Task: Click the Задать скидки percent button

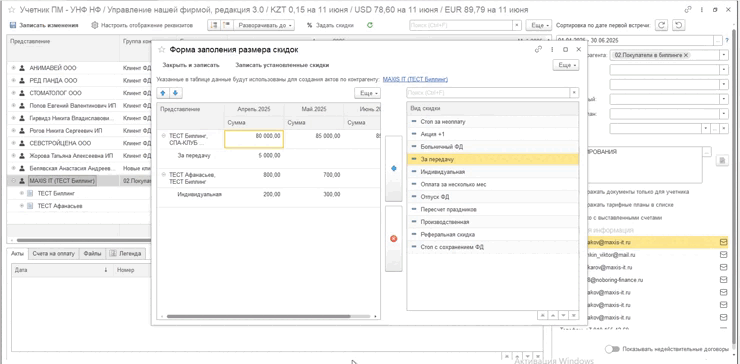Action: pyautogui.click(x=330, y=25)
